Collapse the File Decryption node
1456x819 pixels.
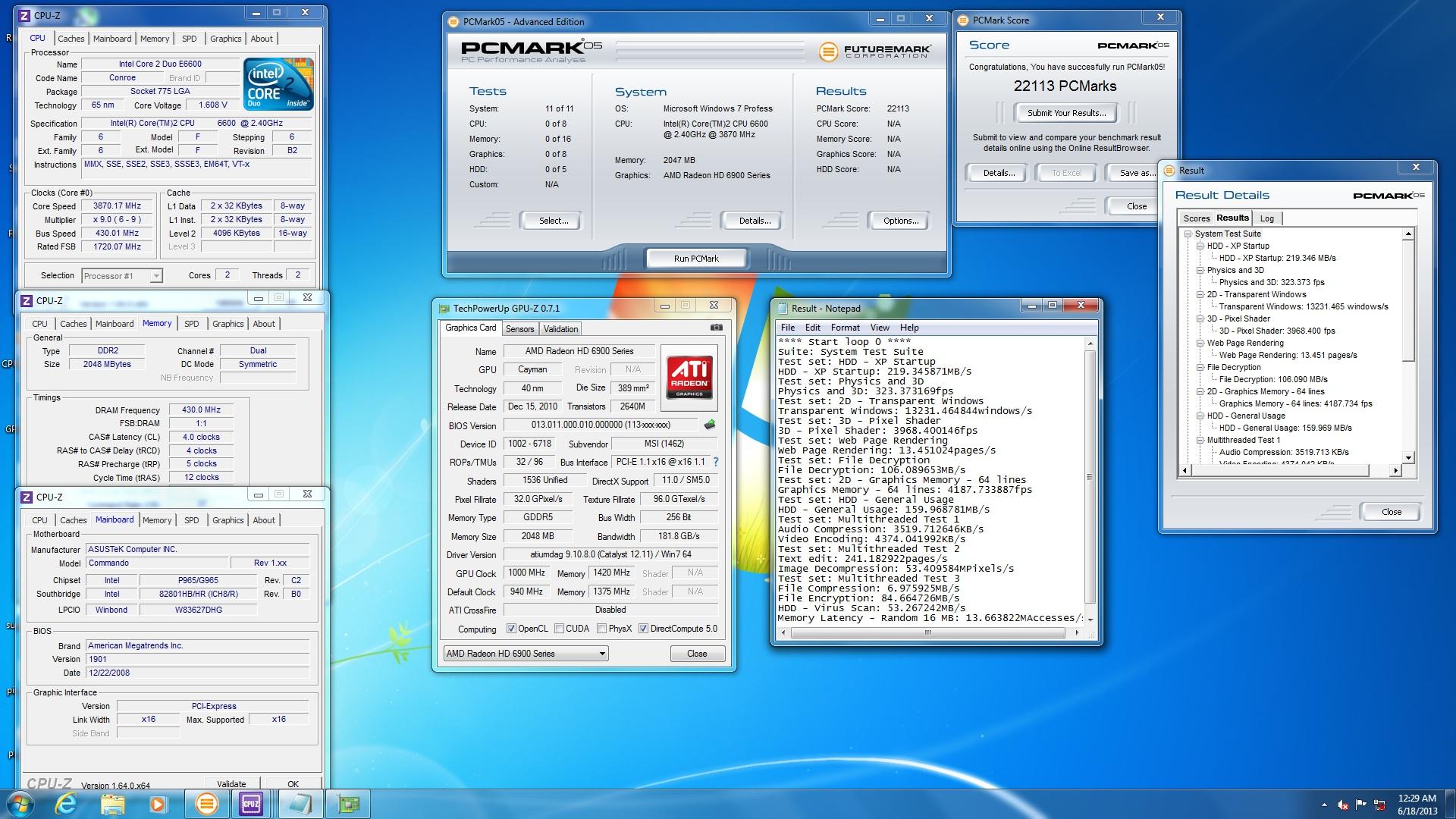click(1200, 368)
